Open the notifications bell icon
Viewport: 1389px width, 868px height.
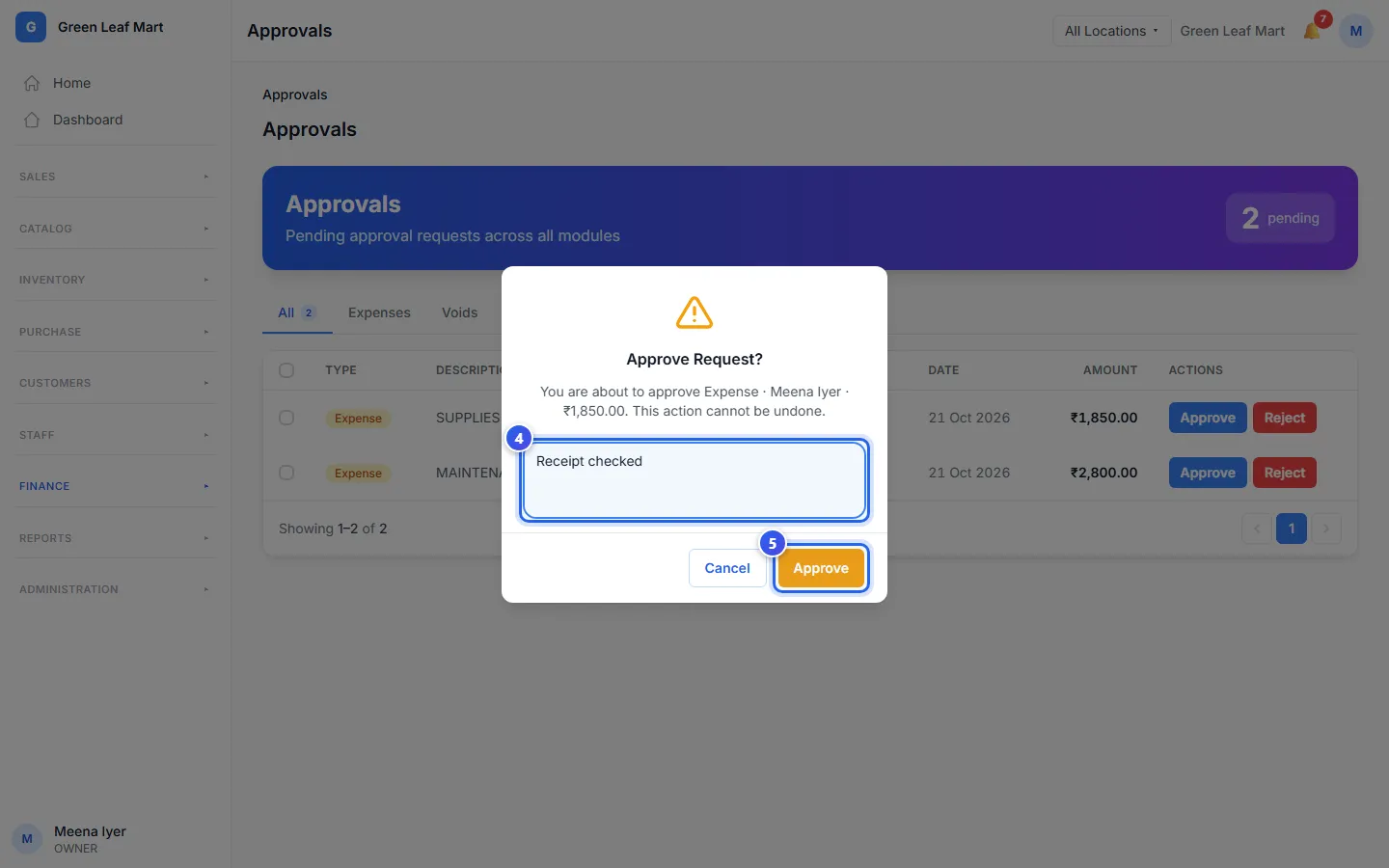pos(1312,31)
